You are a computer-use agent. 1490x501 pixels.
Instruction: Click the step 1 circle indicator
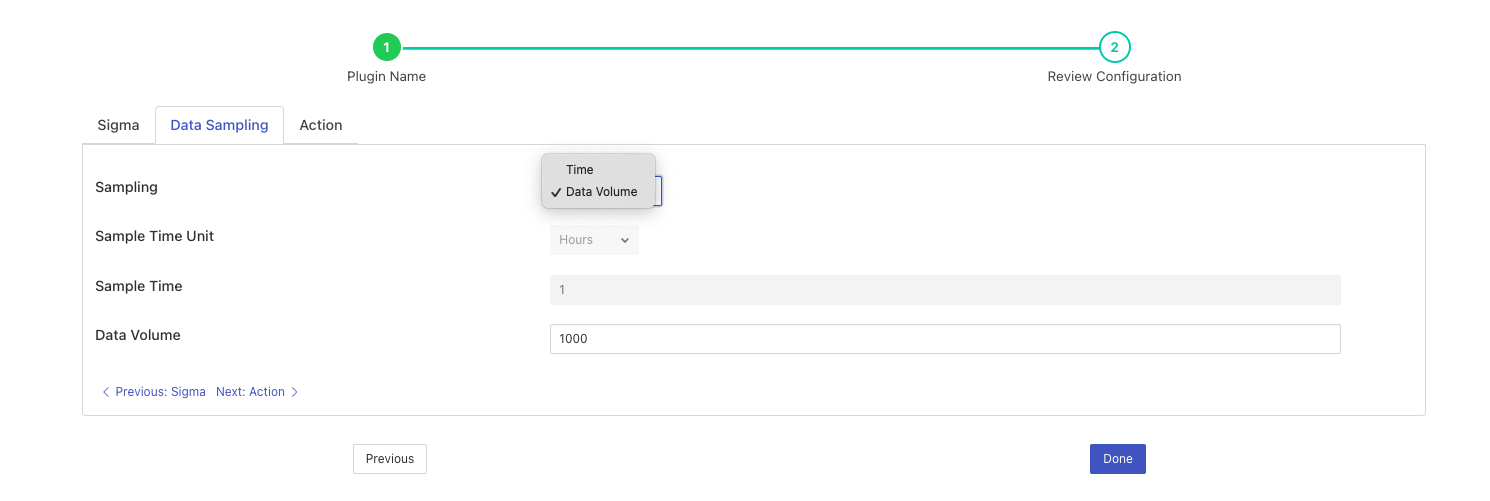pyautogui.click(x=386, y=47)
